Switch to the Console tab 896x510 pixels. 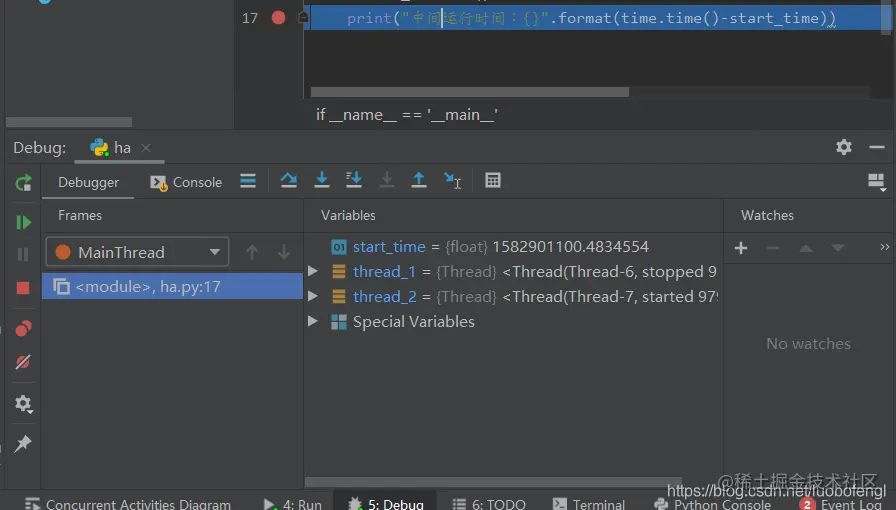186,182
